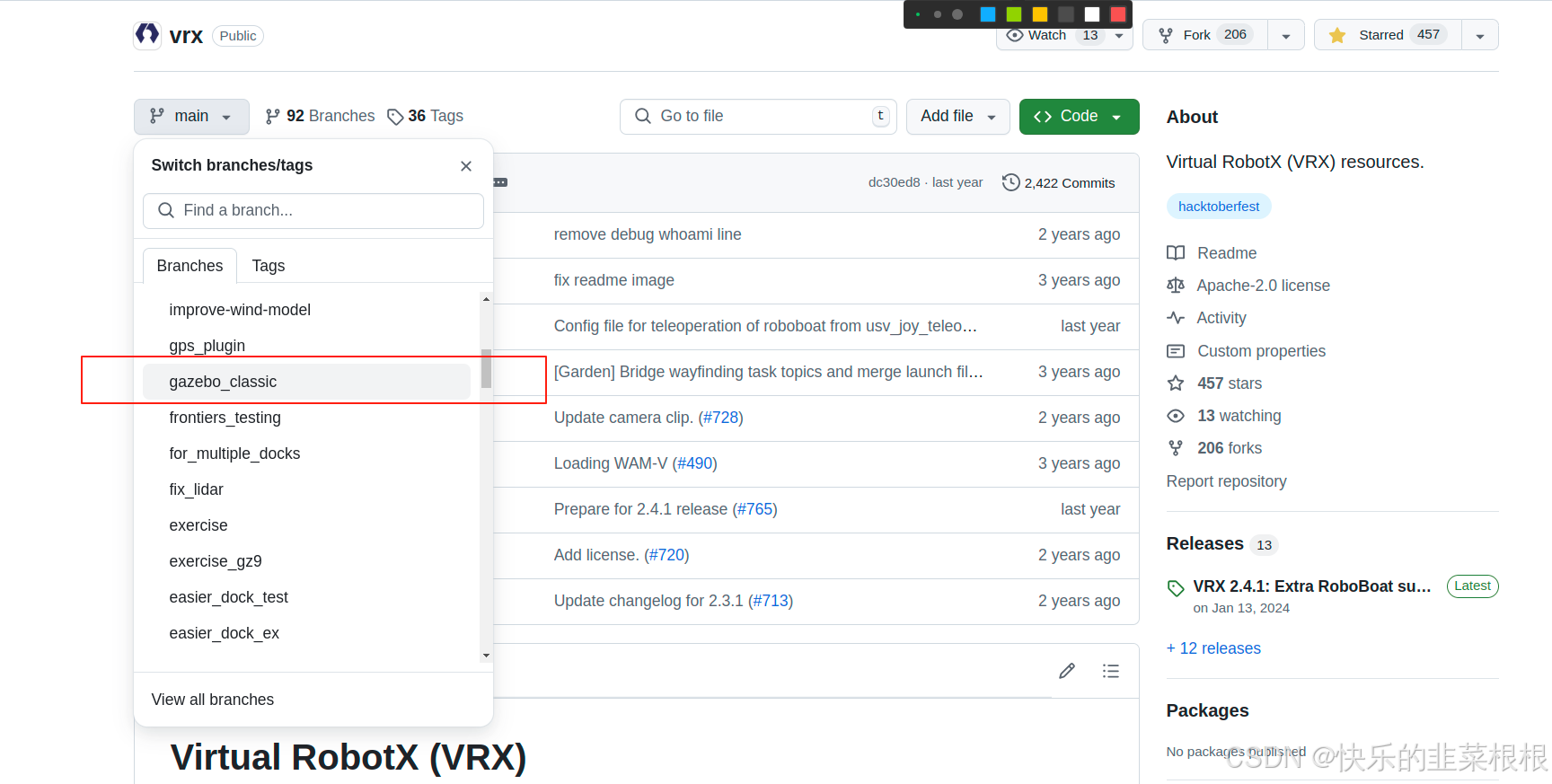The image size is (1552, 784).
Task: Click the fork icon beside 206 forks
Action: tap(1176, 448)
